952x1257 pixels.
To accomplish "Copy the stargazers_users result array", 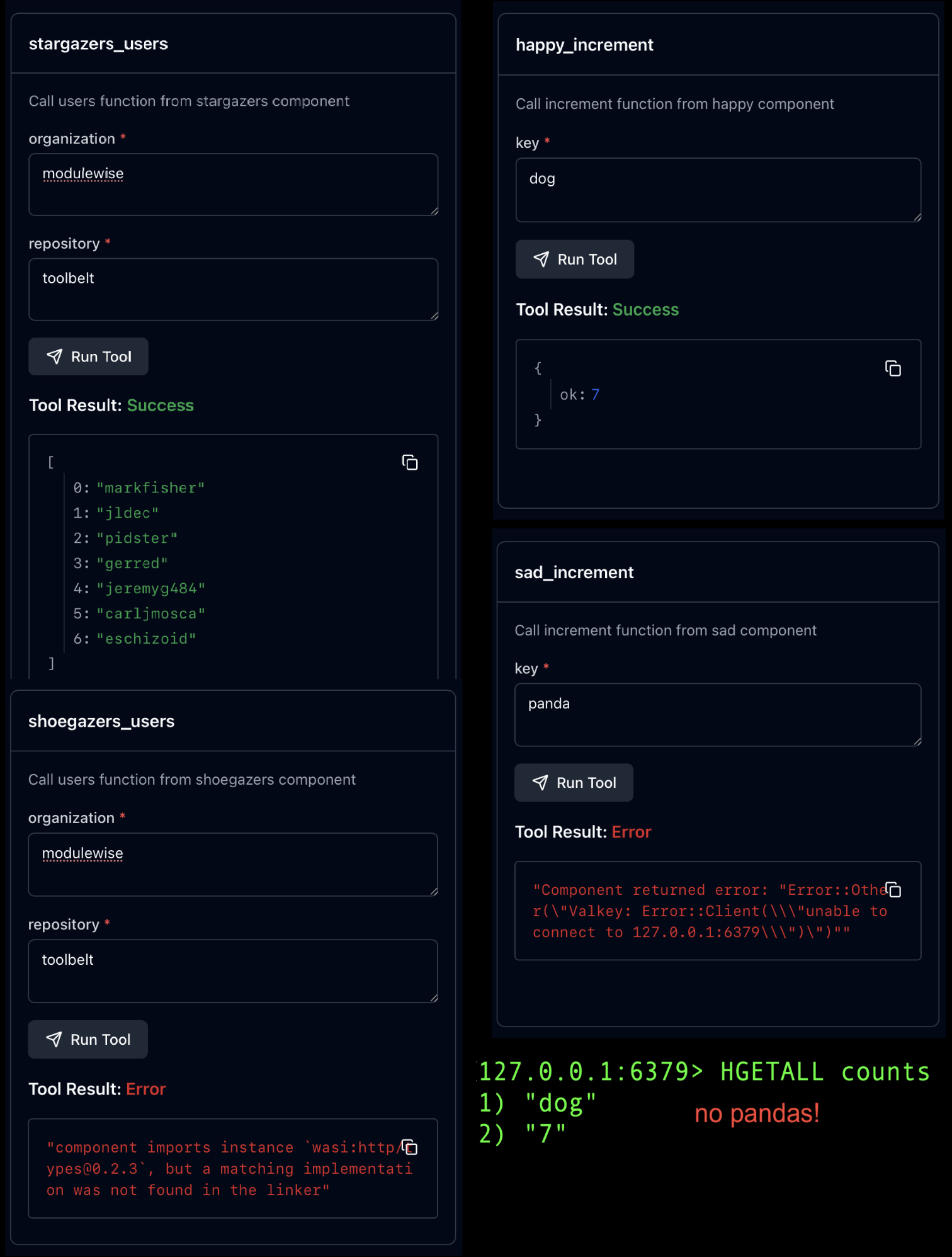I will coord(409,463).
